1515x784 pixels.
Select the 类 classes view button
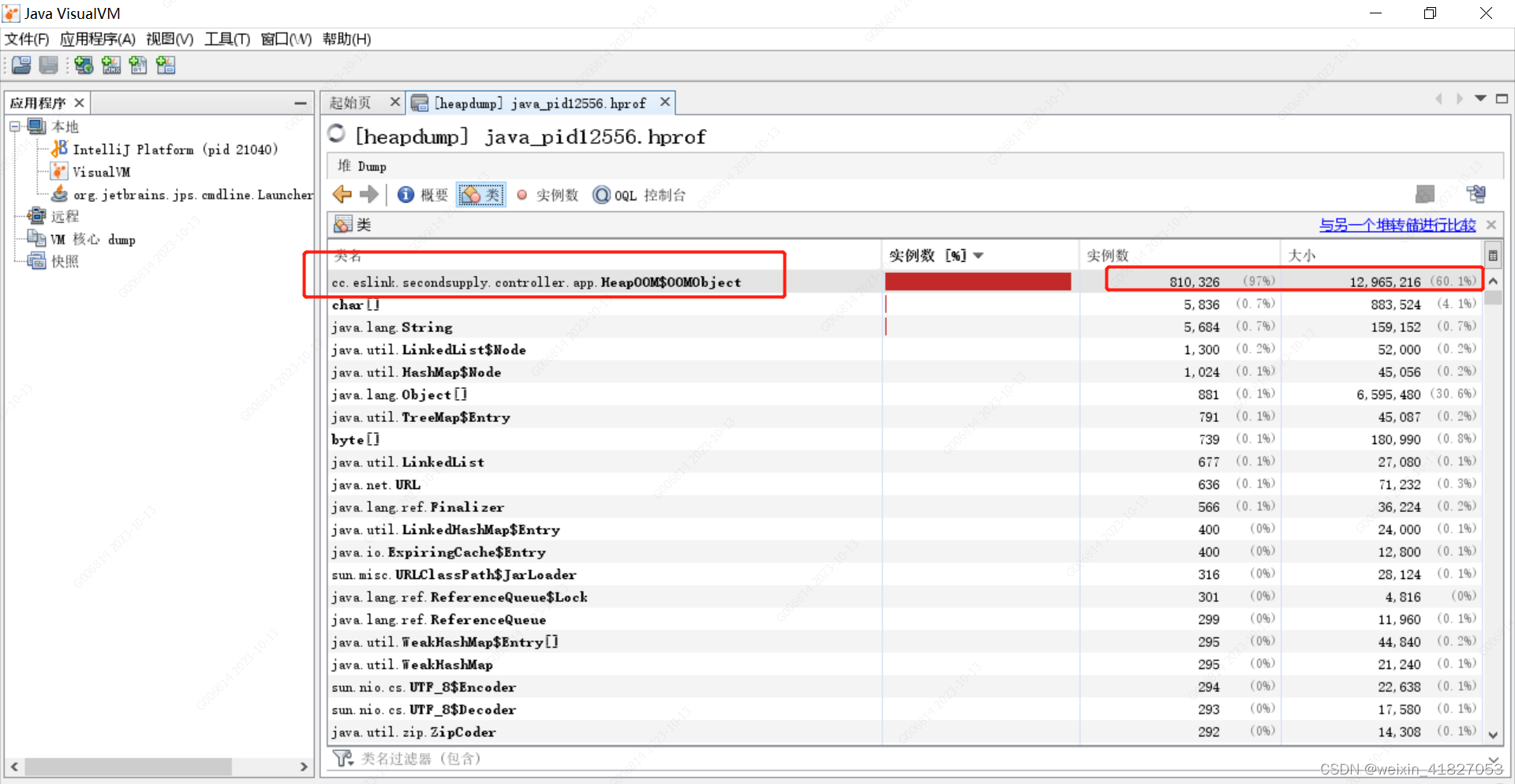coord(481,195)
